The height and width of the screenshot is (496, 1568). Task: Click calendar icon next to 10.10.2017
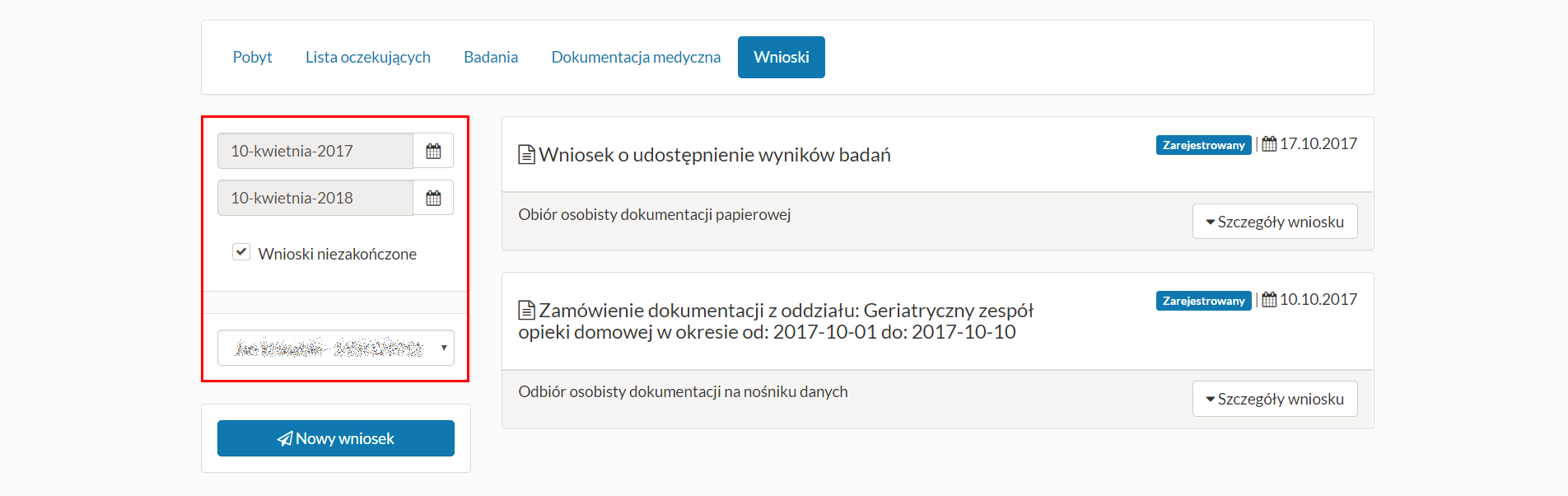pos(1269,300)
